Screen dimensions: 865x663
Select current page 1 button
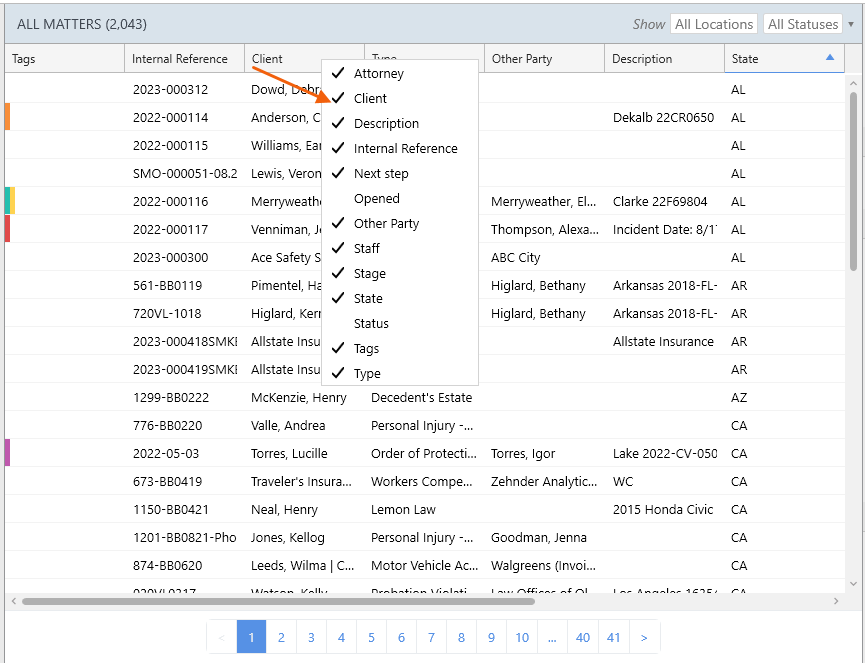(252, 637)
